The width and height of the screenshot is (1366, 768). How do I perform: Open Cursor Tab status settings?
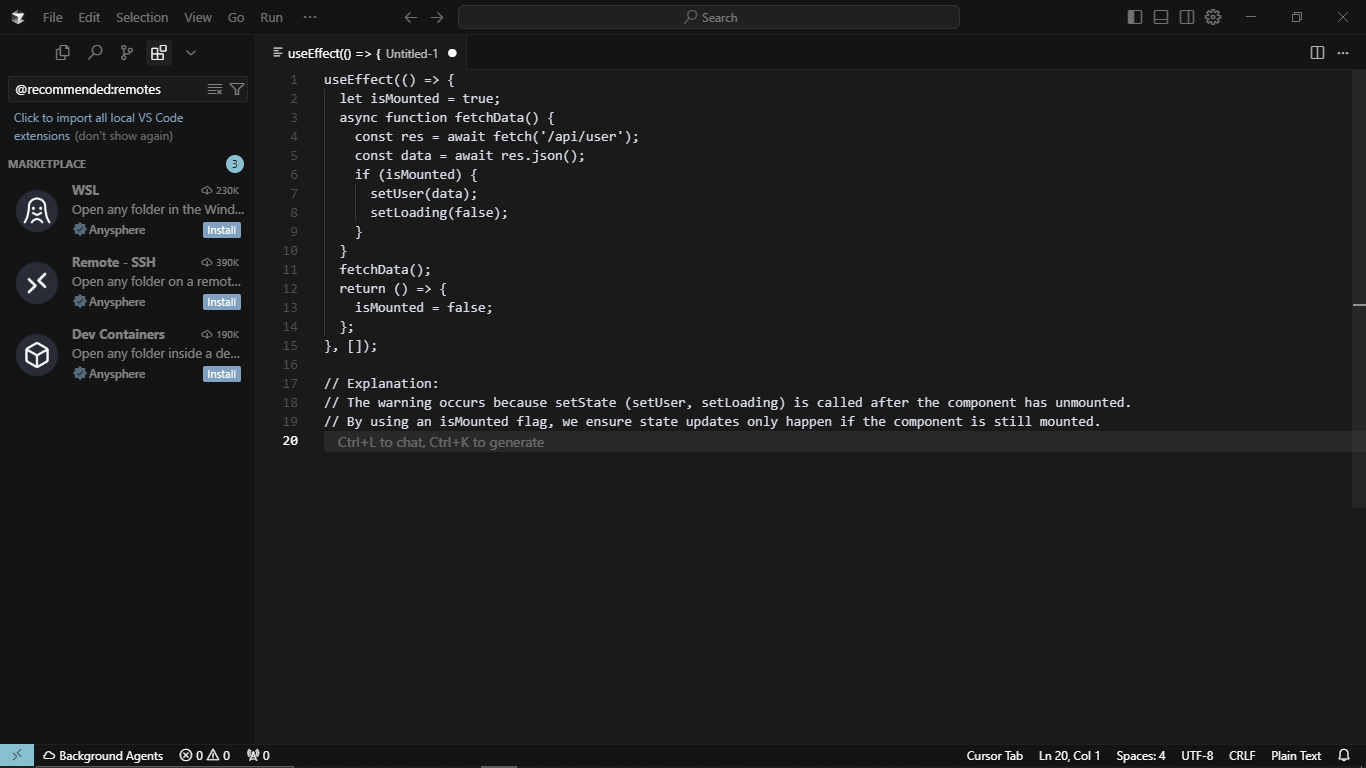point(994,756)
